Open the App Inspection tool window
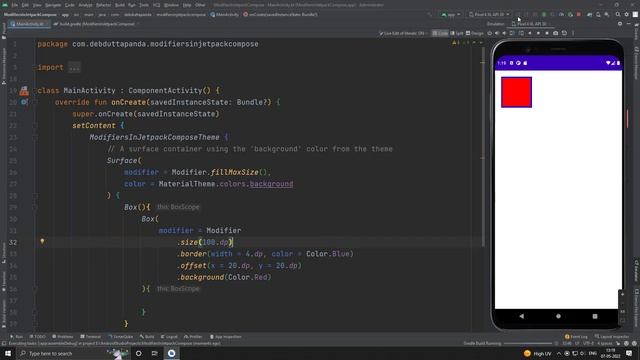This screenshot has height=360, width=640. pos(225,337)
